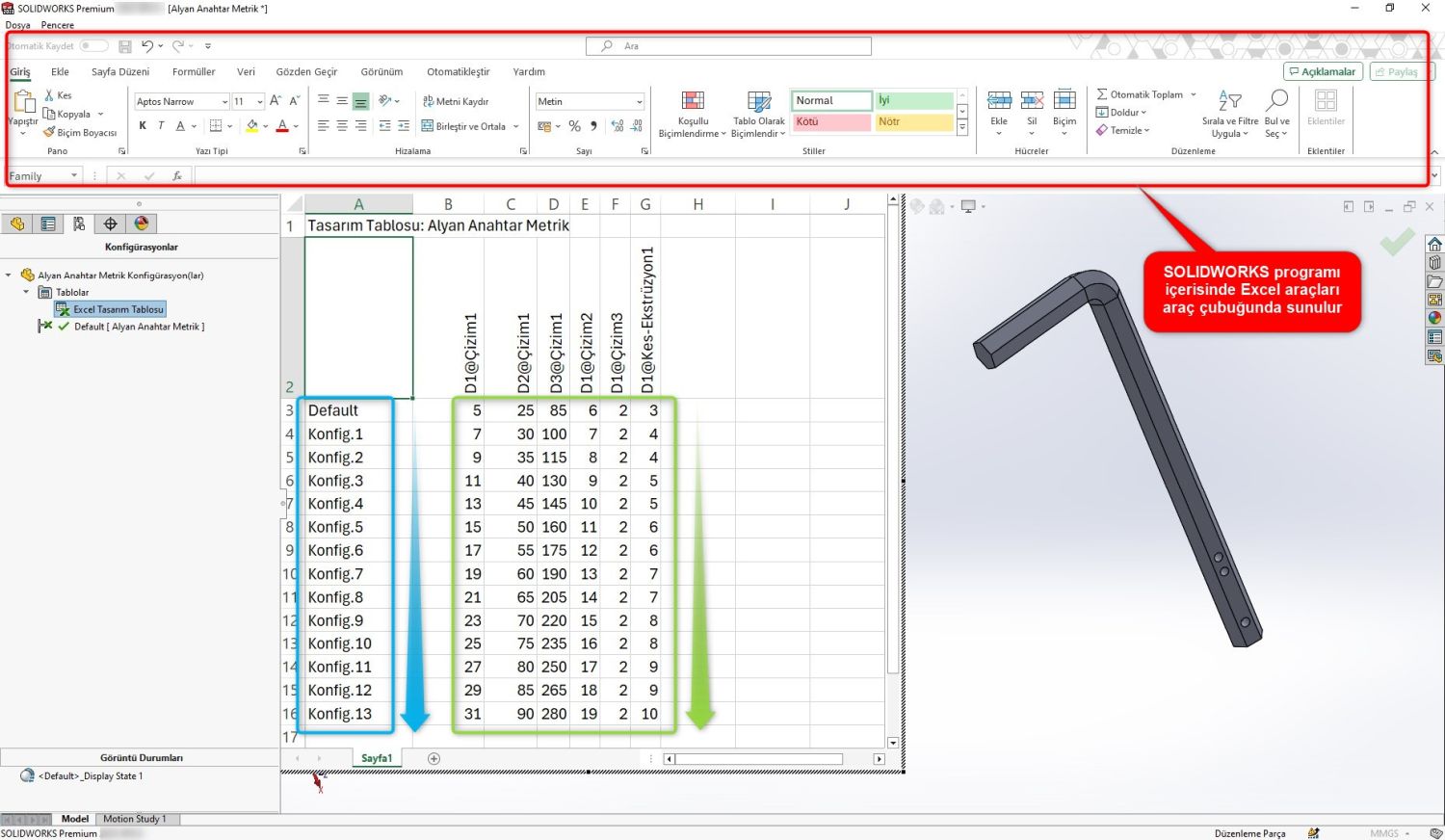Click the Açıklamalar comments button

click(1323, 71)
